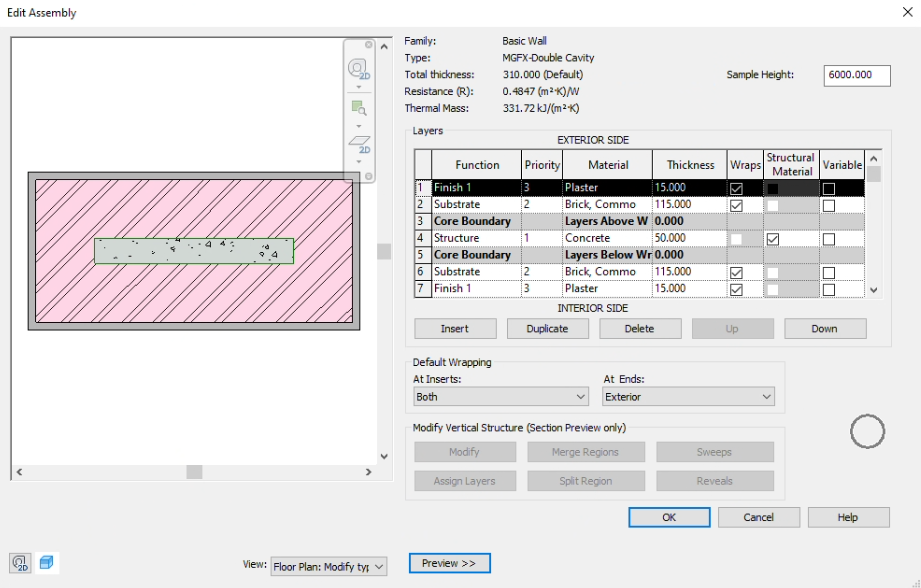Screen dimensions: 921x588
Task: Toggle Wraps checkbox for row 1 Finish 1
Action: tap(736, 189)
